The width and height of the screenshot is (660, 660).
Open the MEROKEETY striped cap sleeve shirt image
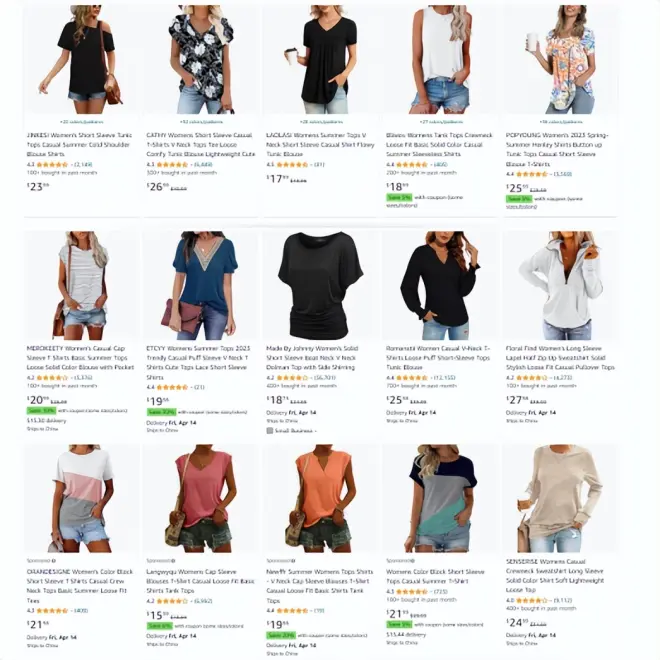82,285
